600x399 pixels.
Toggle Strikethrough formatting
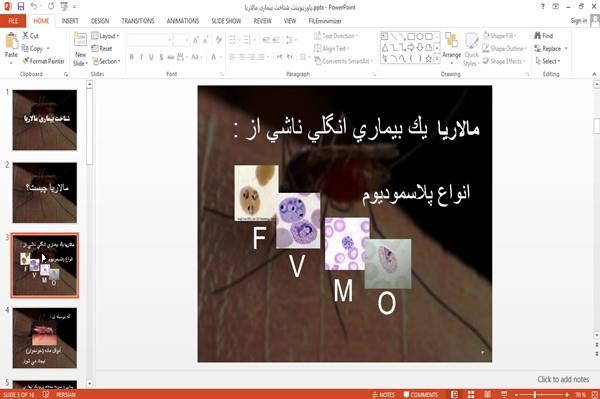tap(171, 57)
